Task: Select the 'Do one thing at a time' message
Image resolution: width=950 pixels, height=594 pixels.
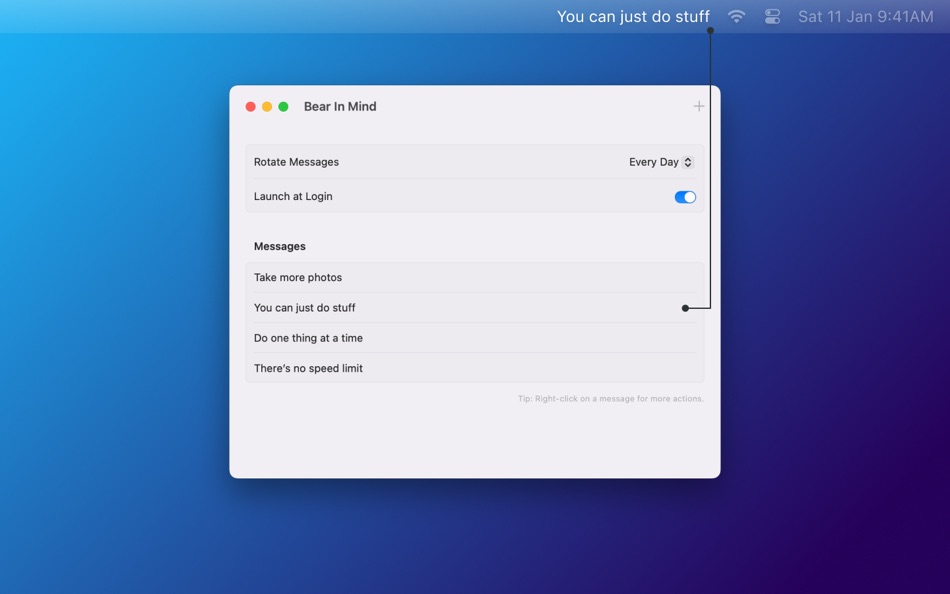Action: (474, 338)
